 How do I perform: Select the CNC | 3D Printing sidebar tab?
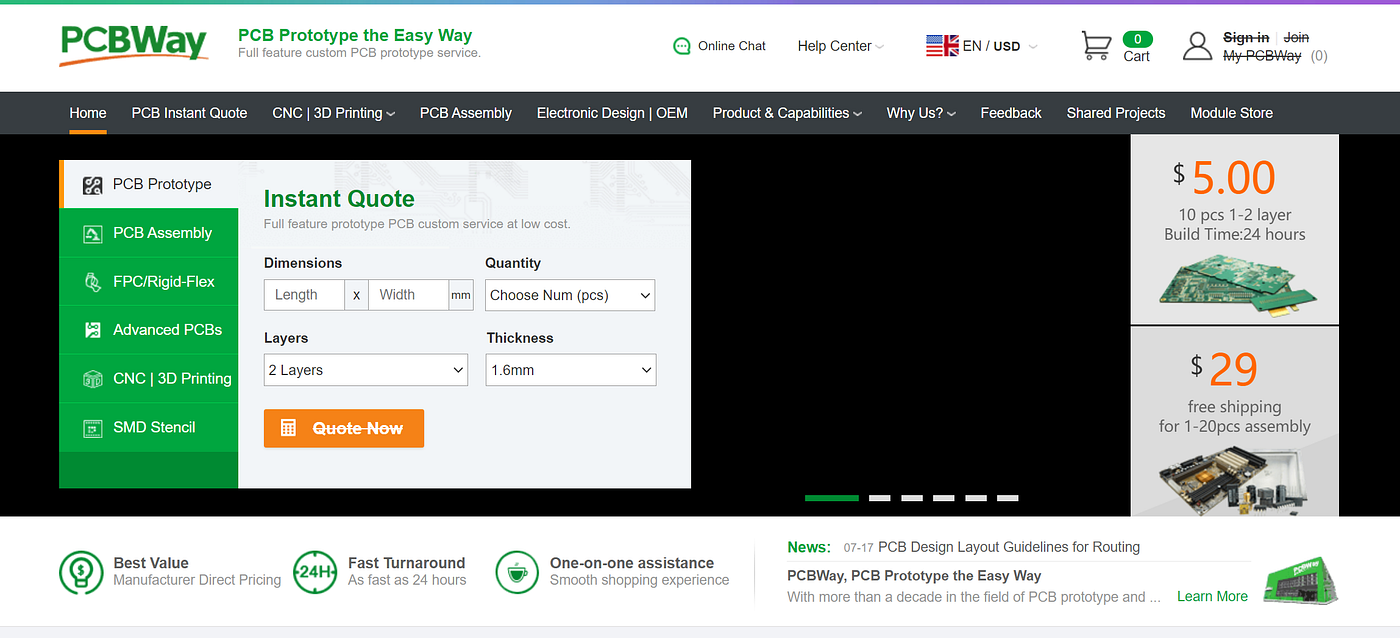[149, 379]
